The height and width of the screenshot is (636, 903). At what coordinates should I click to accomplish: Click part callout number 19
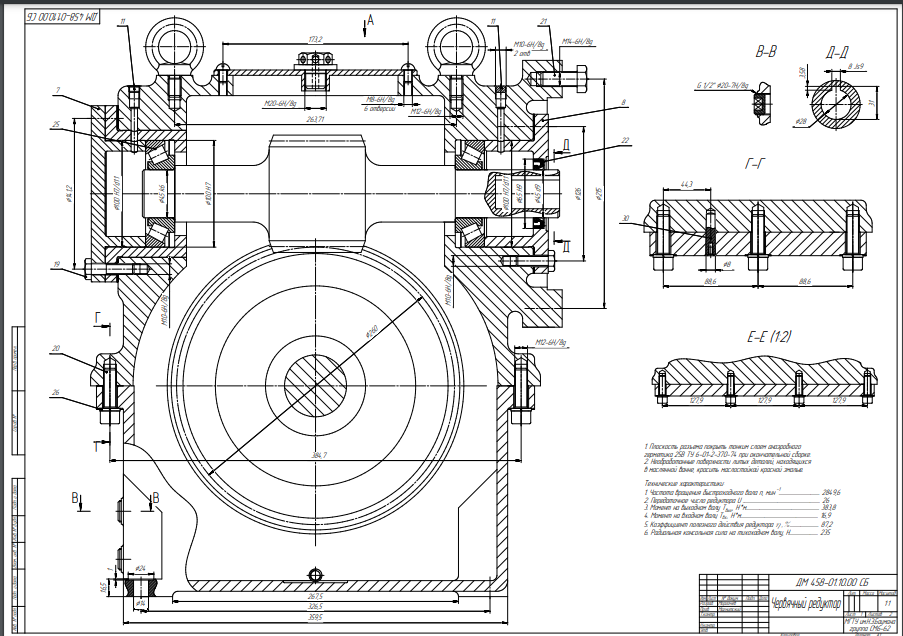pyautogui.click(x=57, y=265)
